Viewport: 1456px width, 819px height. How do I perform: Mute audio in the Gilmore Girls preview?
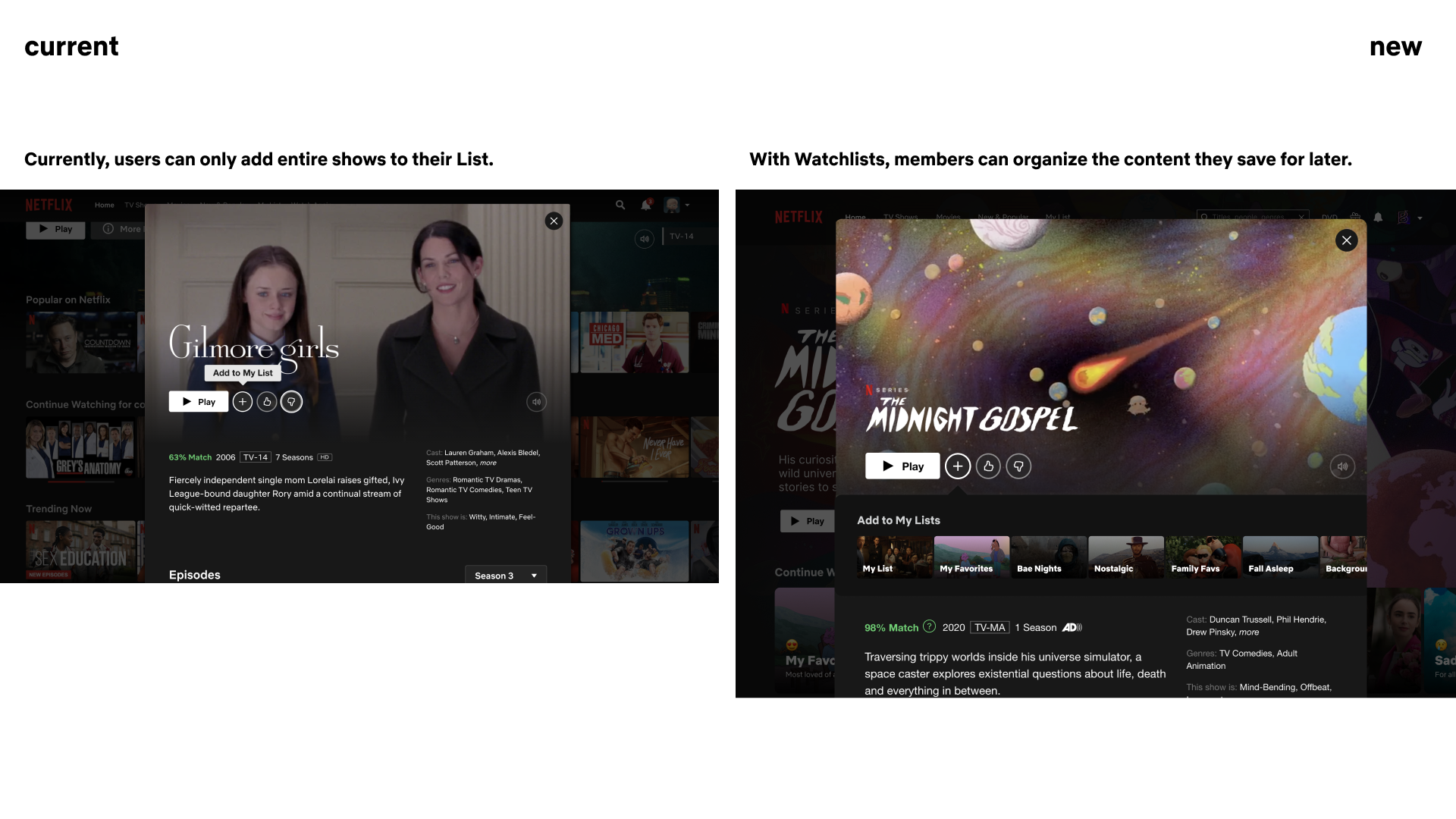(x=536, y=402)
